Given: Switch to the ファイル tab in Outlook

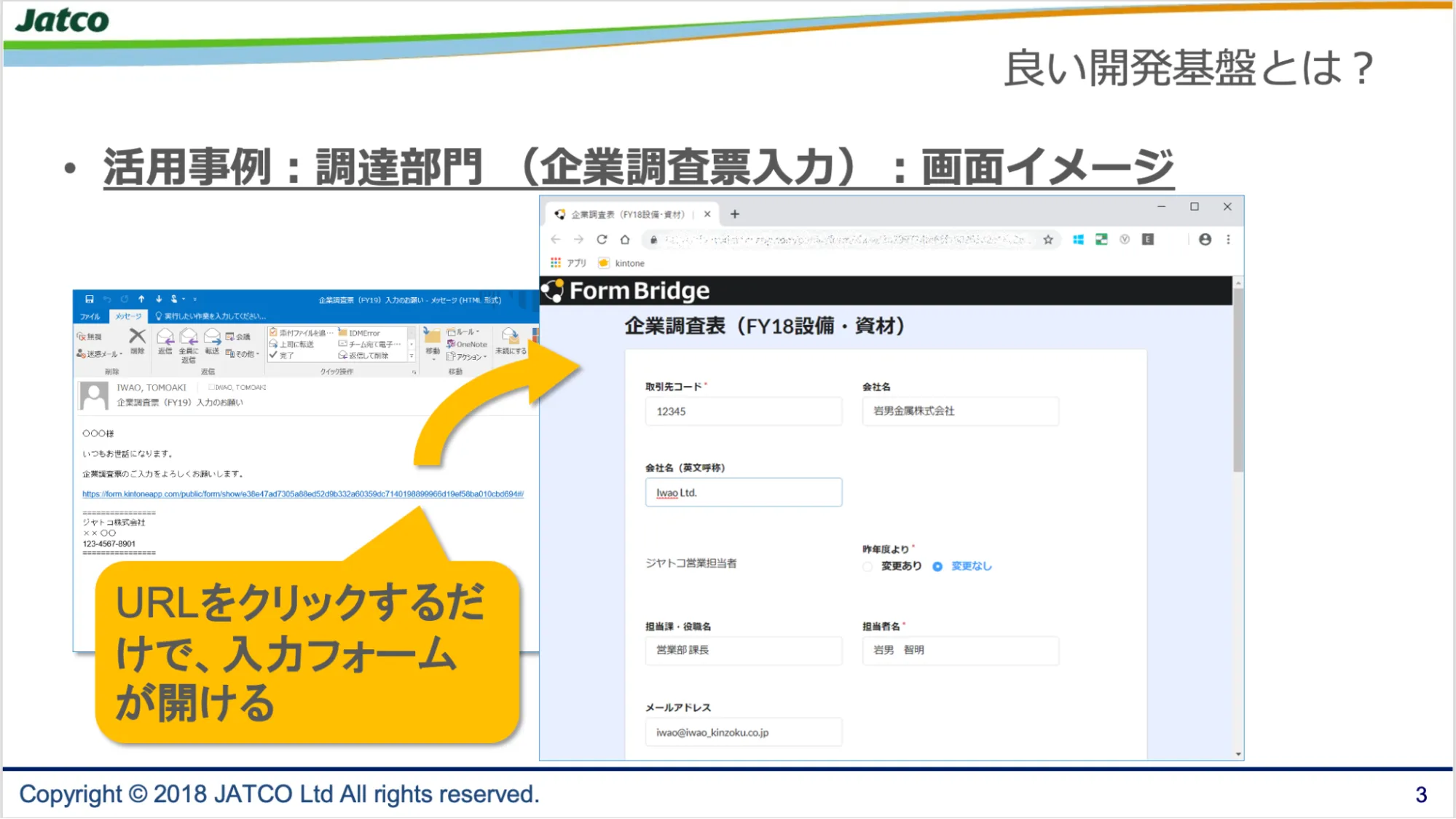Looking at the screenshot, I should point(90,316).
